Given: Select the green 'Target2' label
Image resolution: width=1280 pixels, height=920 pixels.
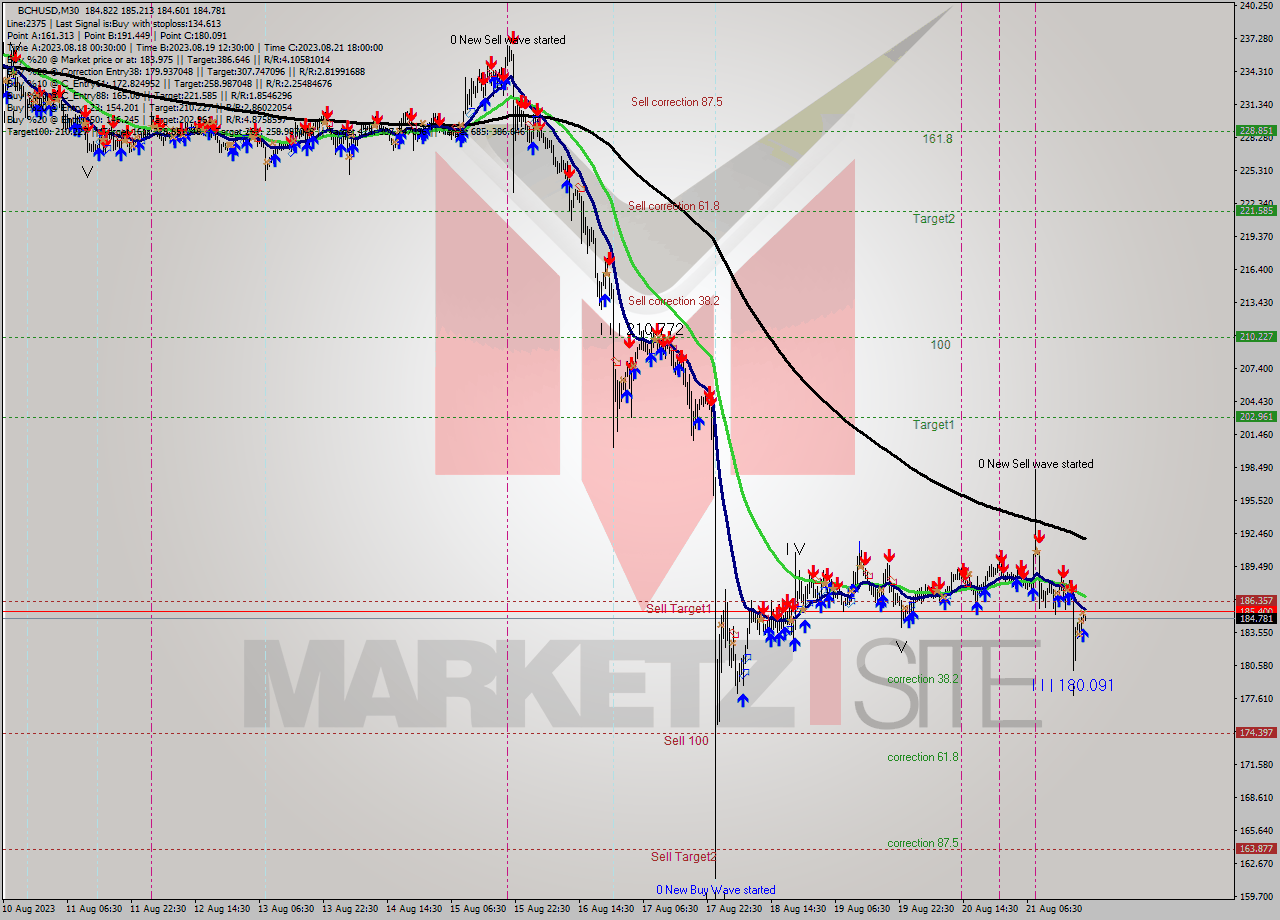Looking at the screenshot, I should pyautogui.click(x=933, y=218).
